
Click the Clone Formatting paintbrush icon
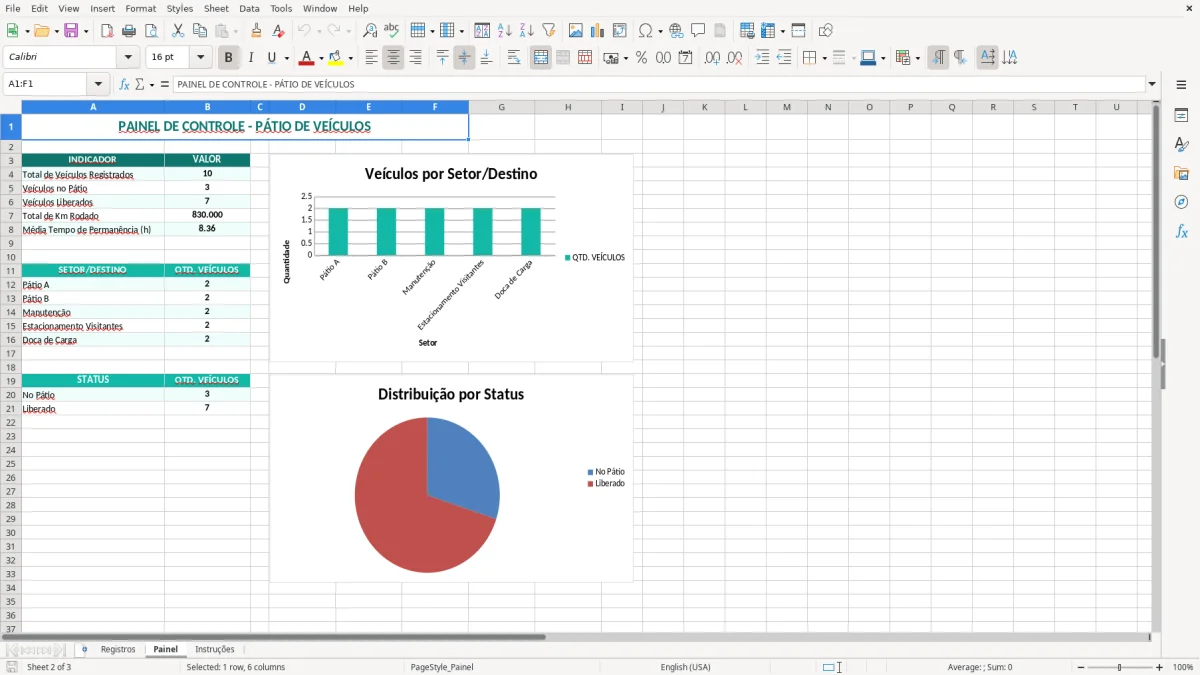[x=257, y=31]
